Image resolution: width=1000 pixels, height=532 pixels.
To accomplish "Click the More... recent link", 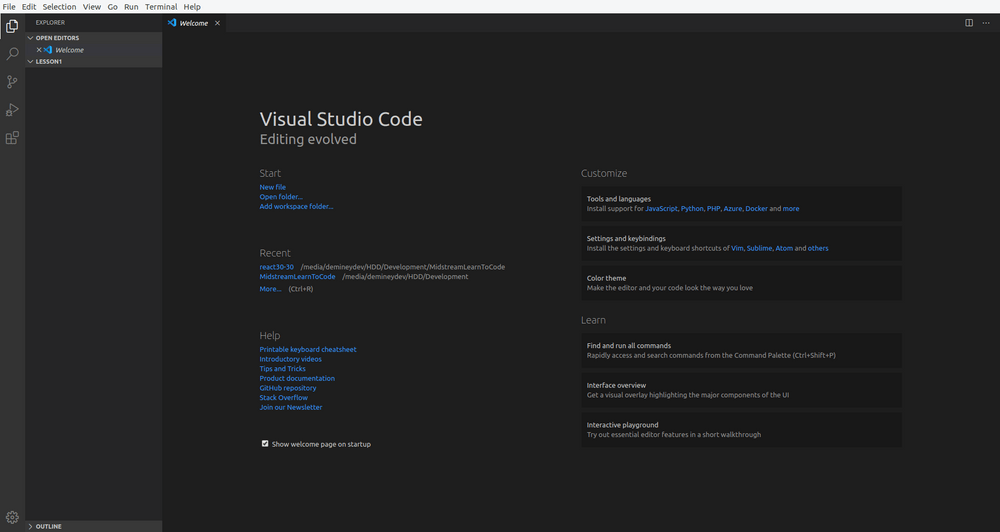I will pyautogui.click(x=270, y=288).
